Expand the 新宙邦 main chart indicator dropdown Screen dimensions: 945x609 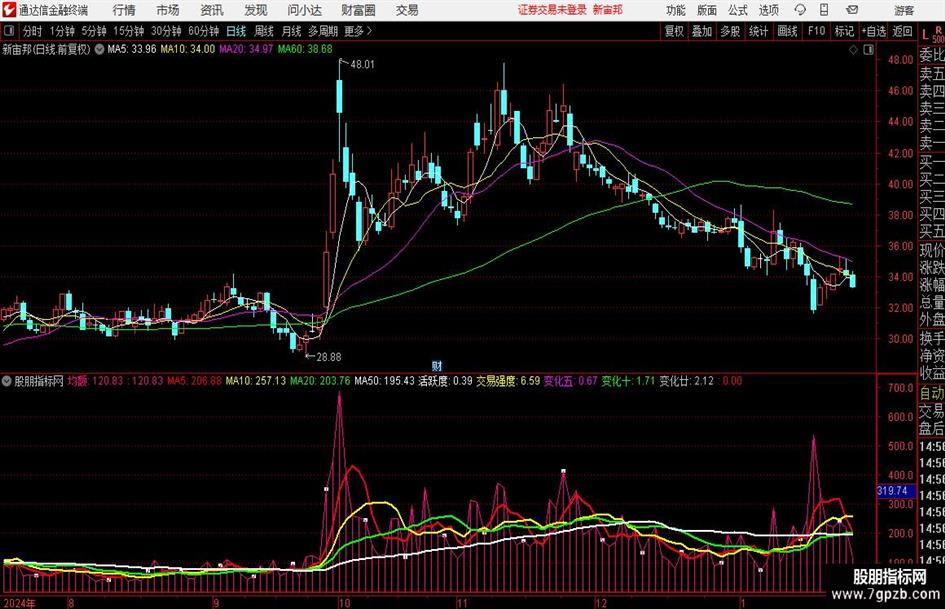pyautogui.click(x=99, y=49)
